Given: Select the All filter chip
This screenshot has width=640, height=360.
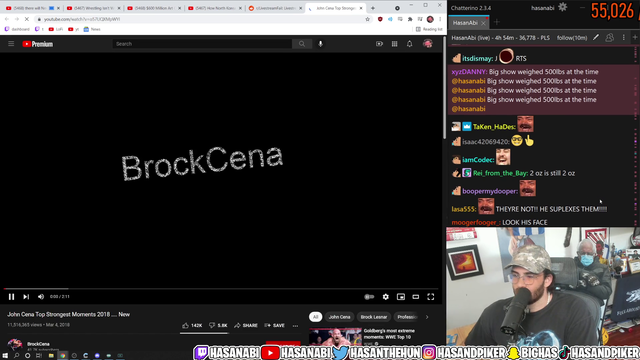Looking at the screenshot, I should pos(315,317).
